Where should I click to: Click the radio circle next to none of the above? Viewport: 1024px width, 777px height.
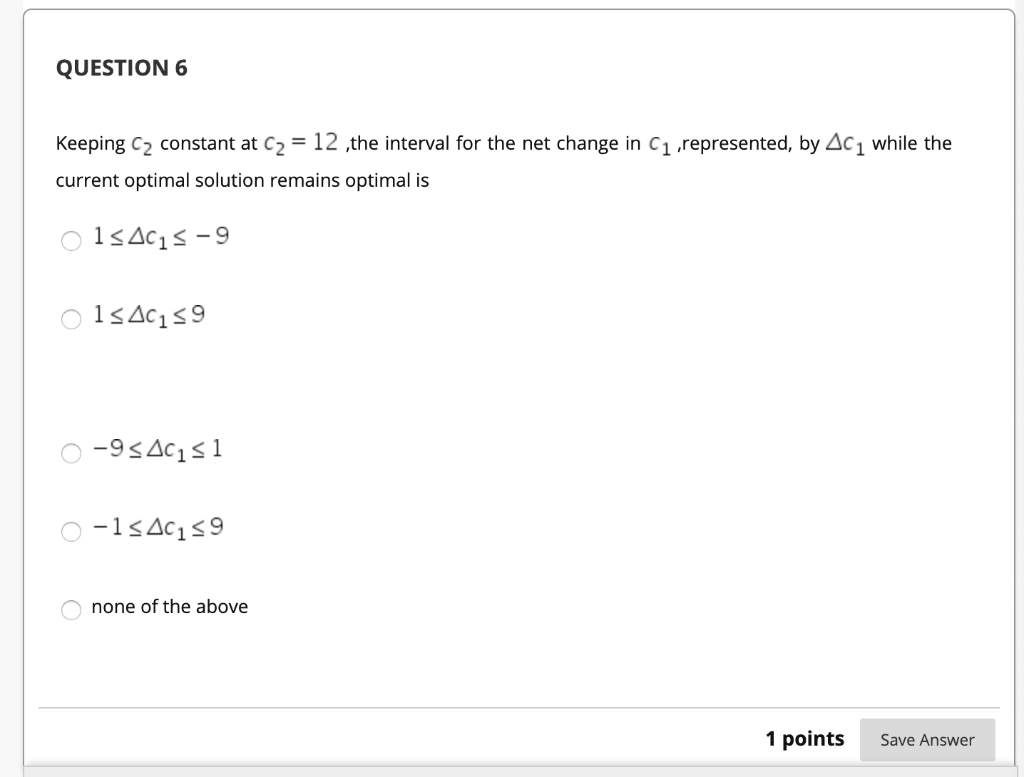(70, 609)
